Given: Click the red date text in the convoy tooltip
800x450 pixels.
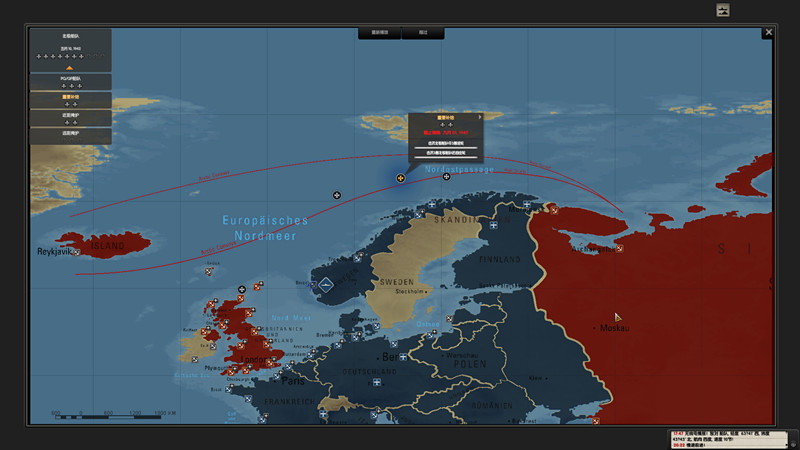Looking at the screenshot, I should coord(445,133).
